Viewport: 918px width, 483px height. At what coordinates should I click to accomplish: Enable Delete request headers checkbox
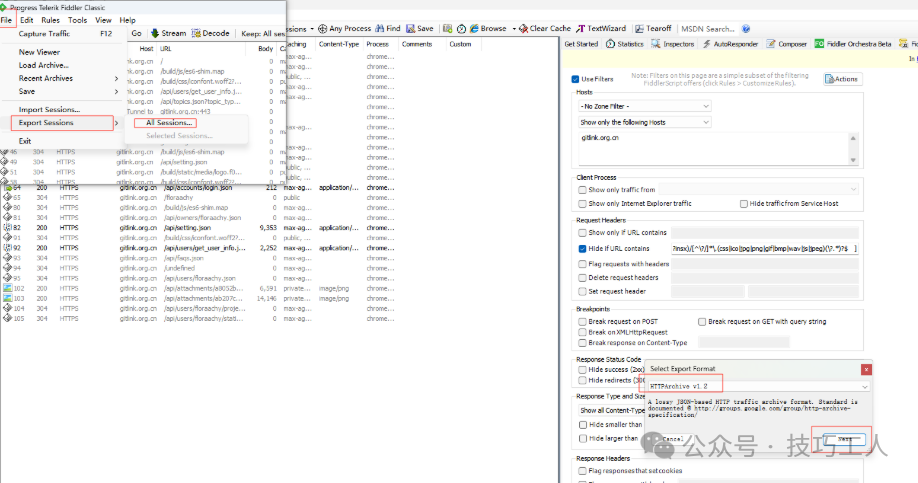point(582,278)
